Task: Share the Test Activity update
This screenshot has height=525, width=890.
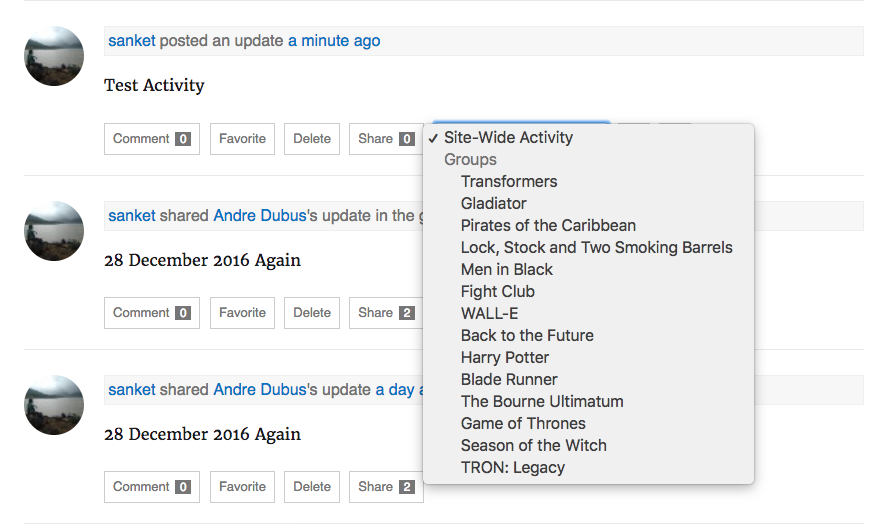Action: (x=385, y=139)
